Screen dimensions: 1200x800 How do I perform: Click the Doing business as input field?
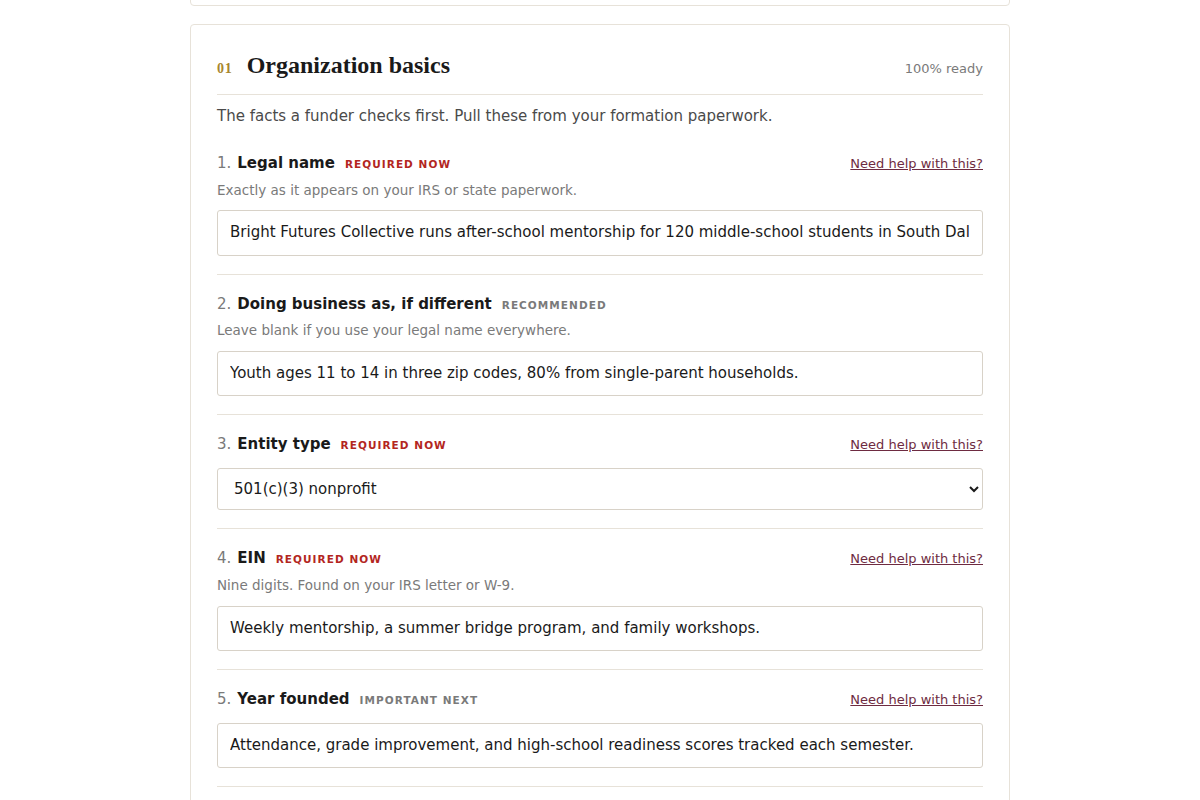[x=600, y=373]
